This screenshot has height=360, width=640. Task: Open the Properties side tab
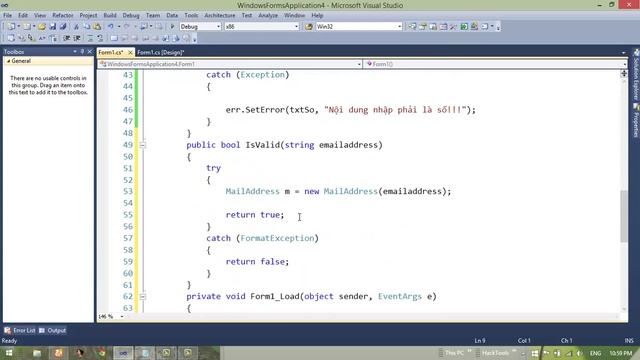pos(636,121)
